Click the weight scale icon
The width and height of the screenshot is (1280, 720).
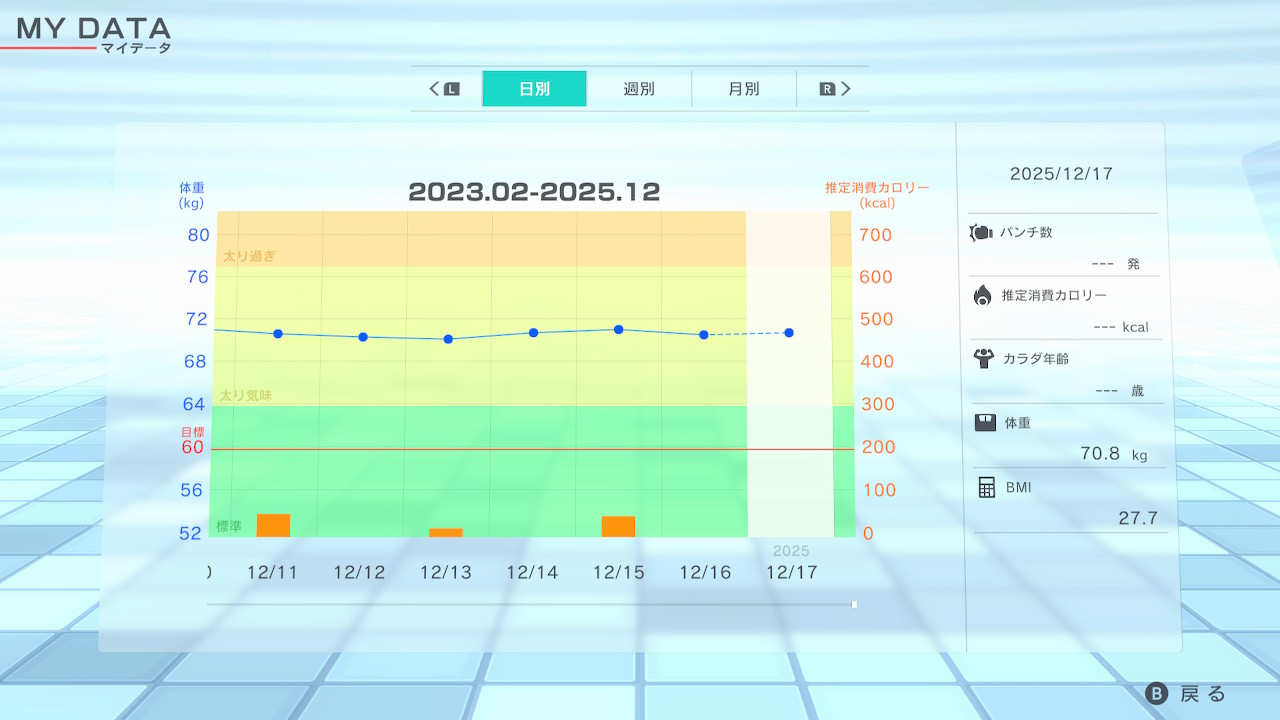pos(985,422)
